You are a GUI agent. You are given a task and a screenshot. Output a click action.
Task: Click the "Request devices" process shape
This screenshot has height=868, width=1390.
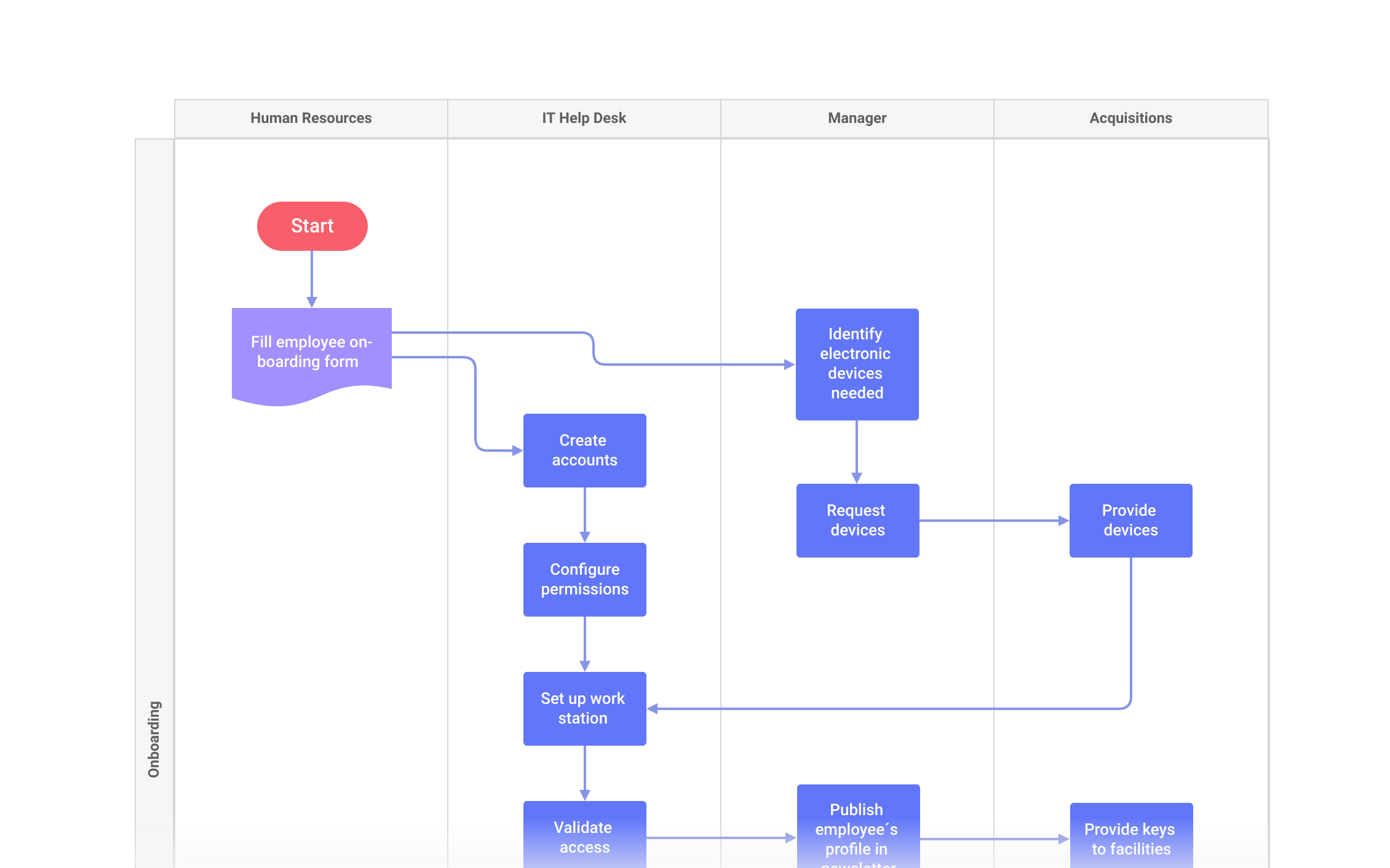coord(857,521)
